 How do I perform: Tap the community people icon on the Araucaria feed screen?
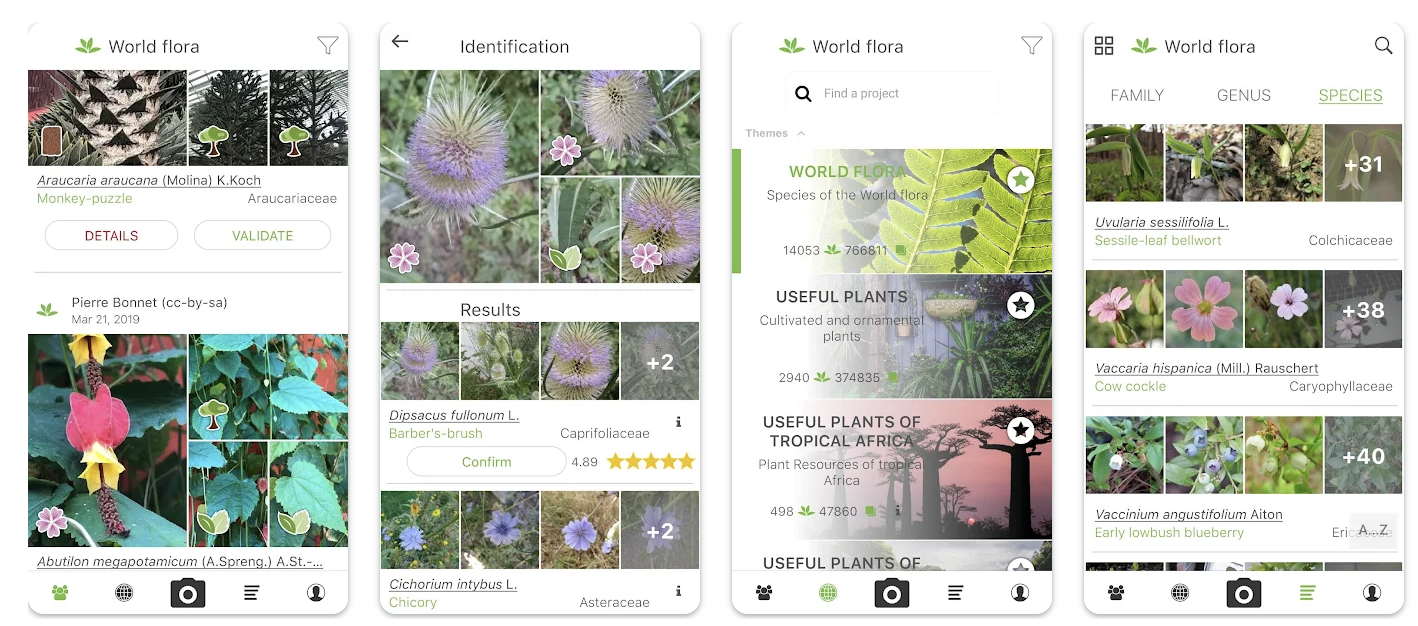[x=60, y=593]
